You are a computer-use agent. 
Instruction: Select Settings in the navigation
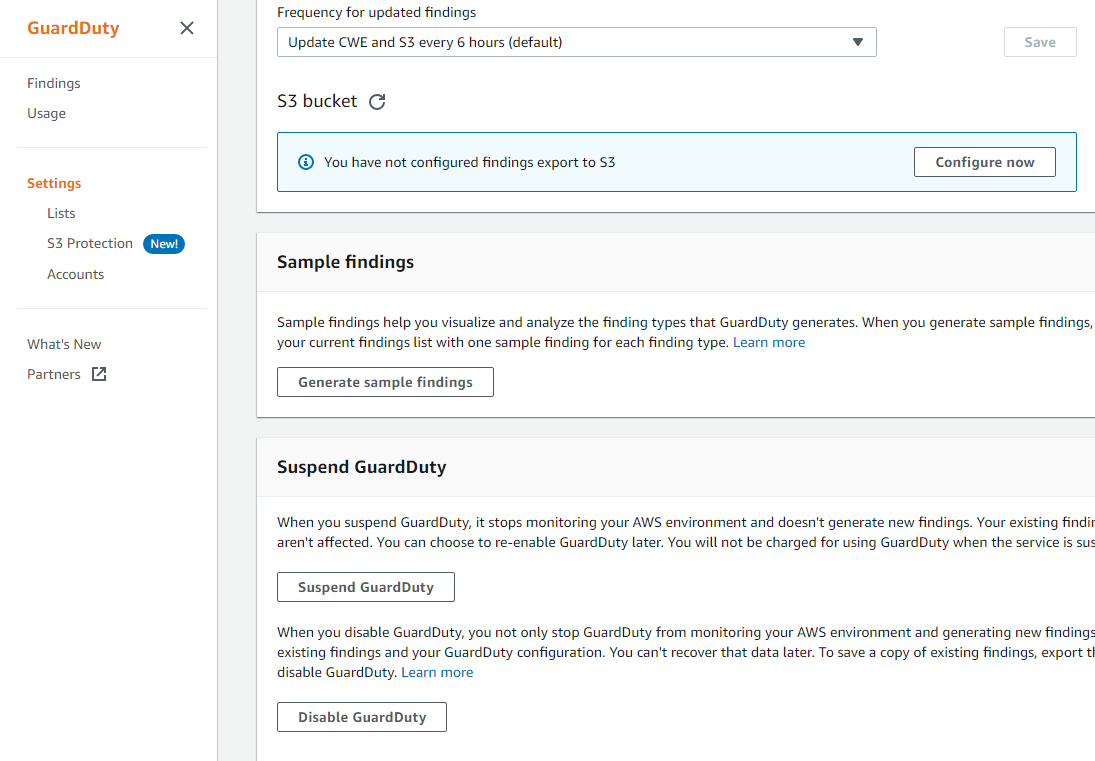pyautogui.click(x=54, y=183)
